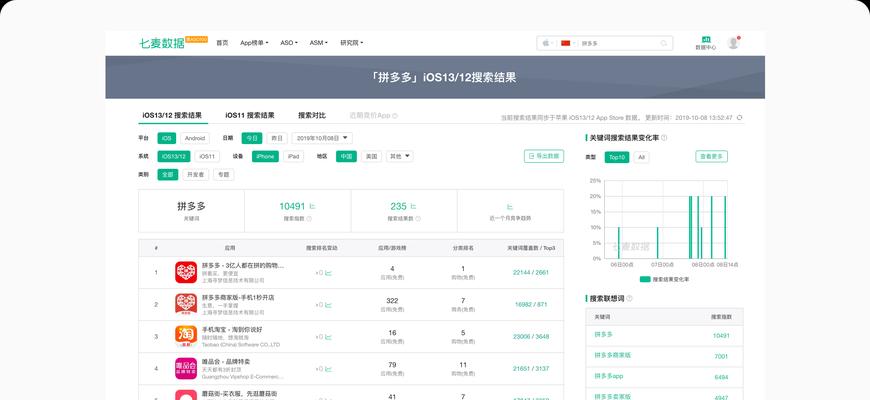Expand the 研究院 menu
Image resolution: width=870 pixels, height=400 pixels.
pos(351,43)
